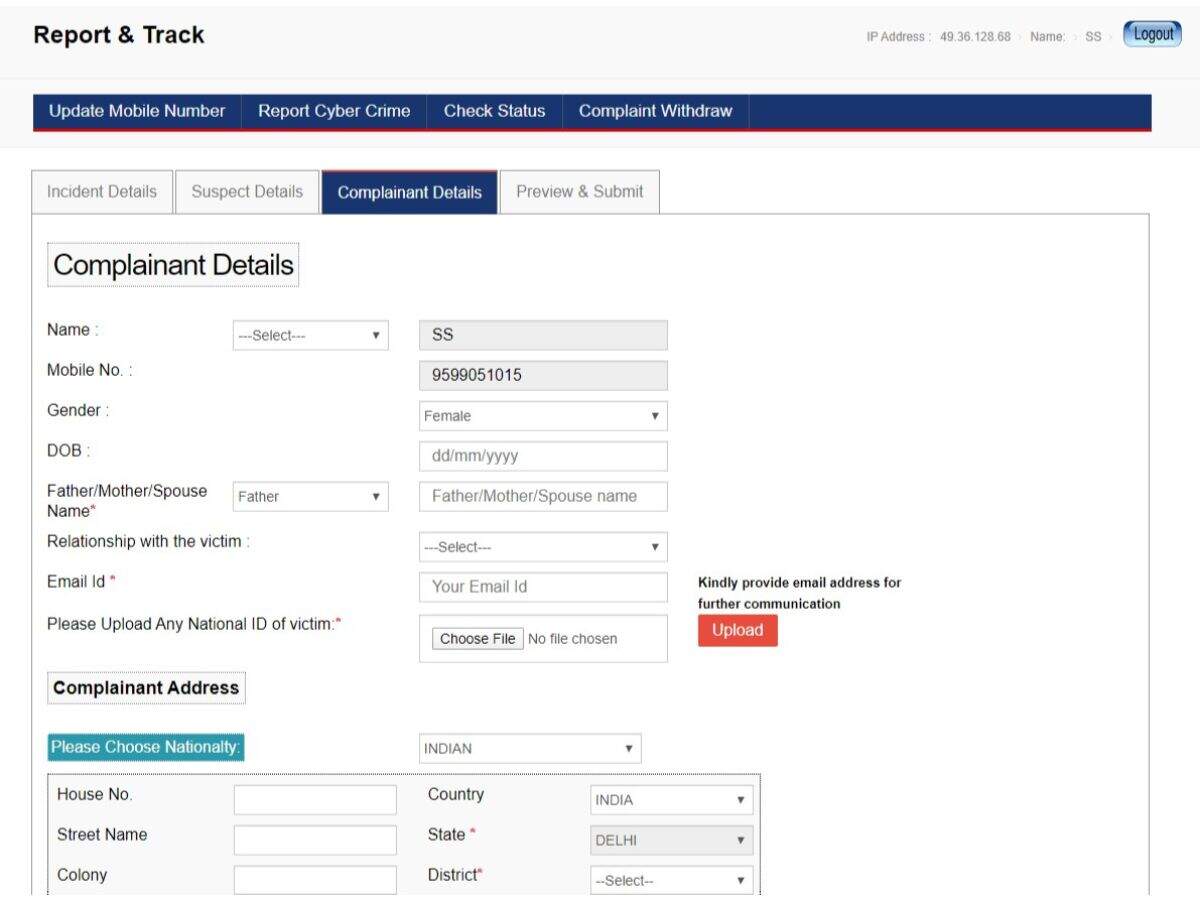Image resolution: width=1200 pixels, height=900 pixels.
Task: Navigate to Check Status
Action: coord(495,111)
